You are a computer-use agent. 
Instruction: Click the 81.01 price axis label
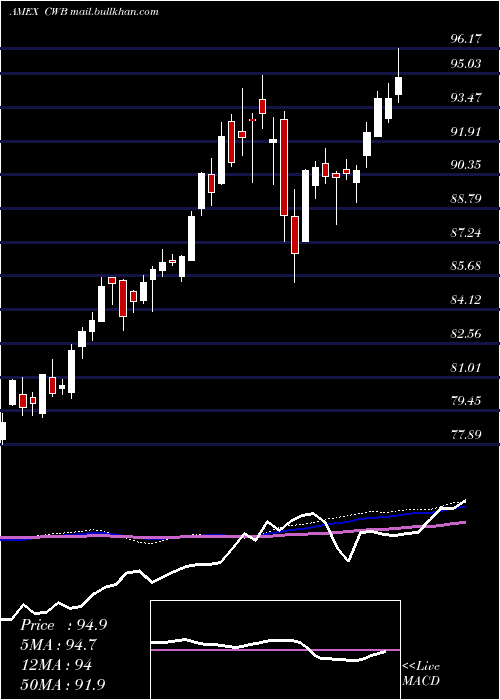pos(466,368)
